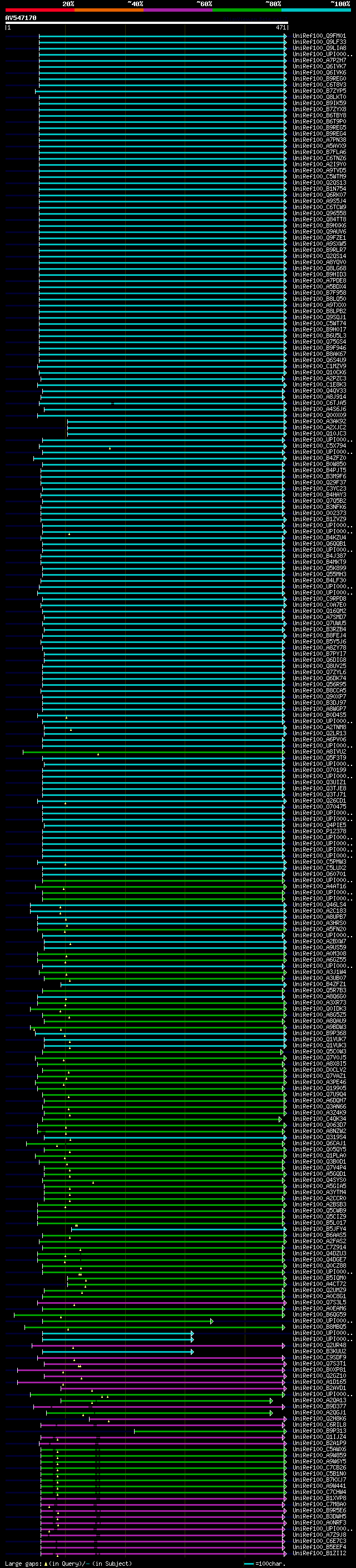This screenshot has height=1568, width=356.
Task: Click the orange ~40% identity legend bar
Action: coord(109,10)
